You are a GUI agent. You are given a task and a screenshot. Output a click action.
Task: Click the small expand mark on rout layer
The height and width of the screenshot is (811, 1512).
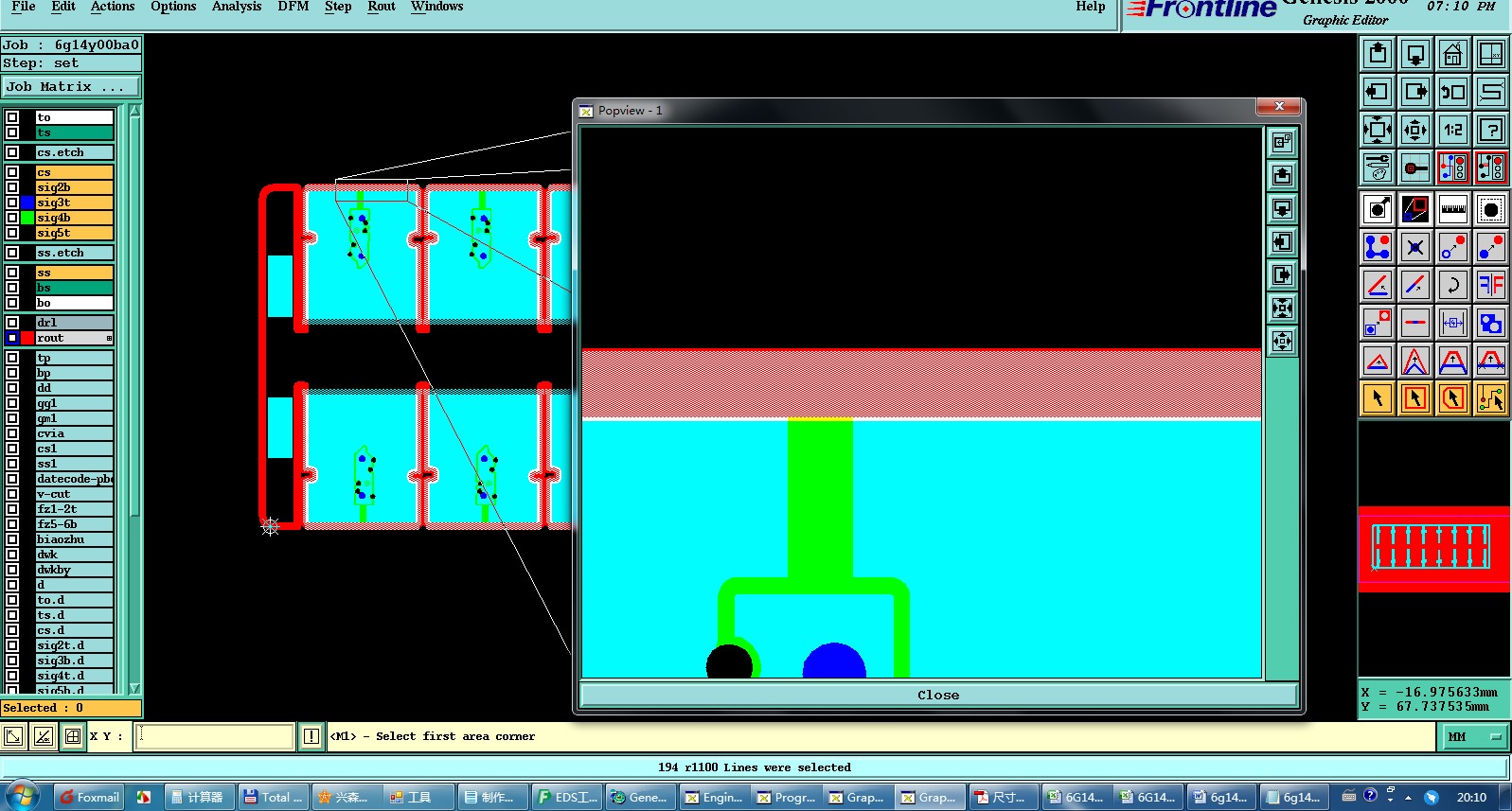click(x=109, y=338)
